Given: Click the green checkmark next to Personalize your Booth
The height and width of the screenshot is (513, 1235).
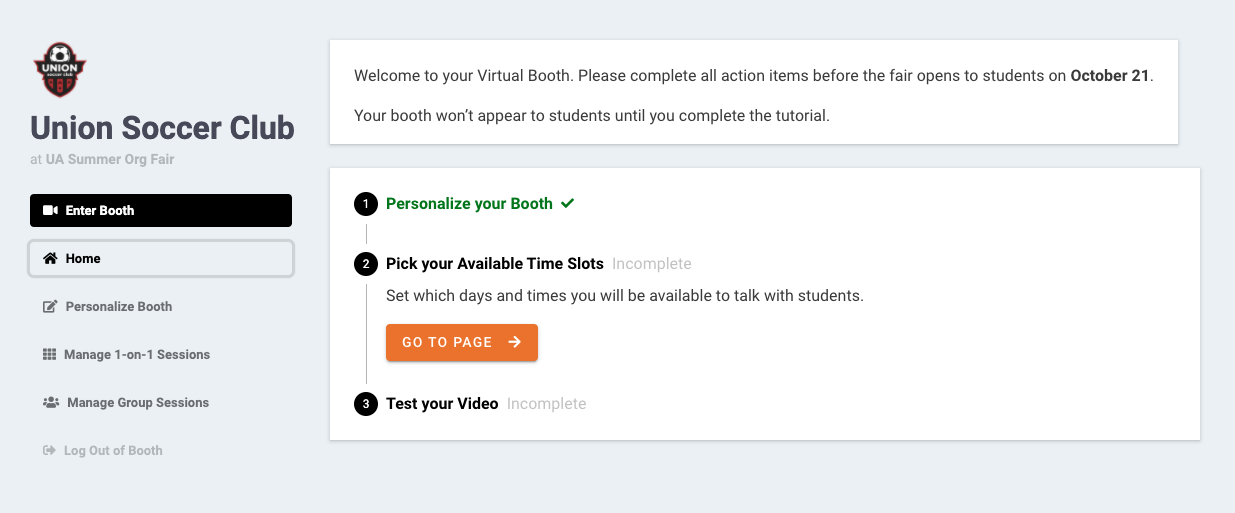Looking at the screenshot, I should pyautogui.click(x=568, y=203).
